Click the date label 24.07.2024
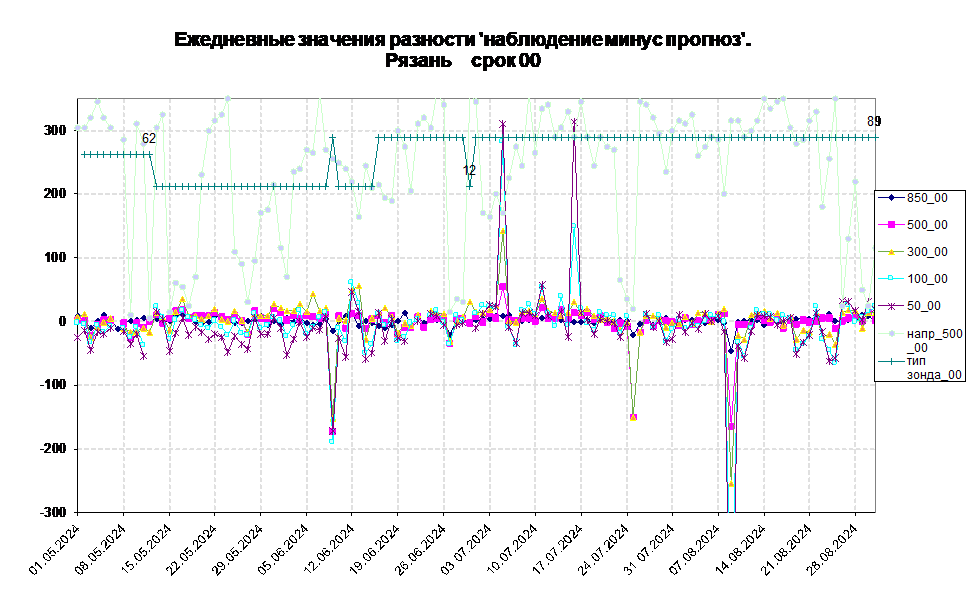 (x=604, y=550)
